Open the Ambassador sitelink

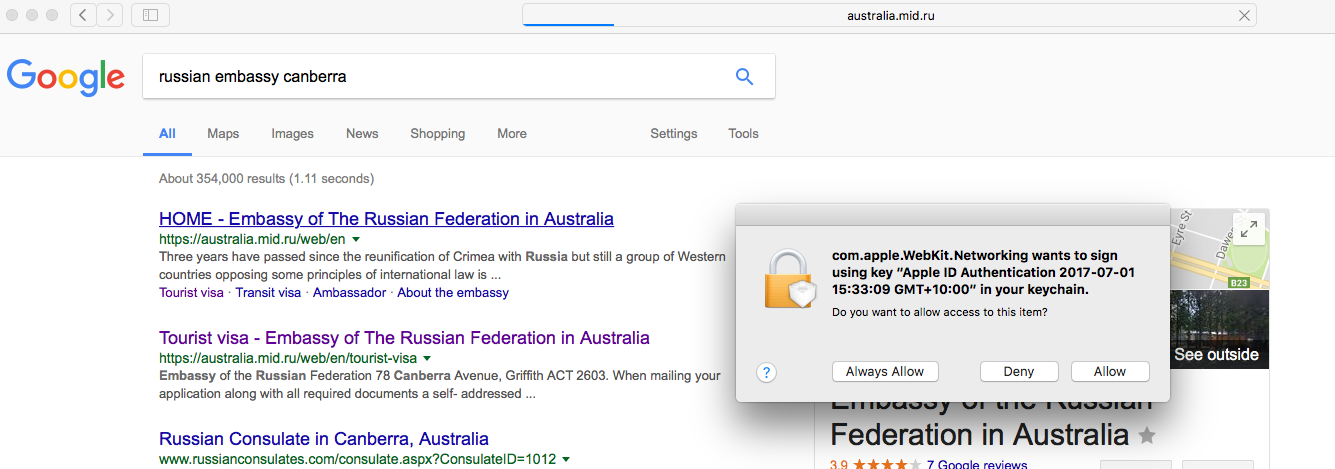(349, 293)
